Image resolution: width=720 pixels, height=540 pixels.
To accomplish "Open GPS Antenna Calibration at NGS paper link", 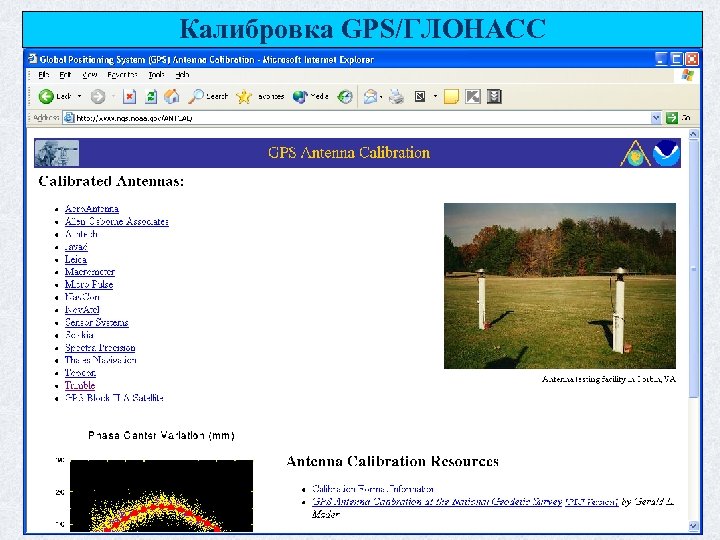I will (437, 501).
